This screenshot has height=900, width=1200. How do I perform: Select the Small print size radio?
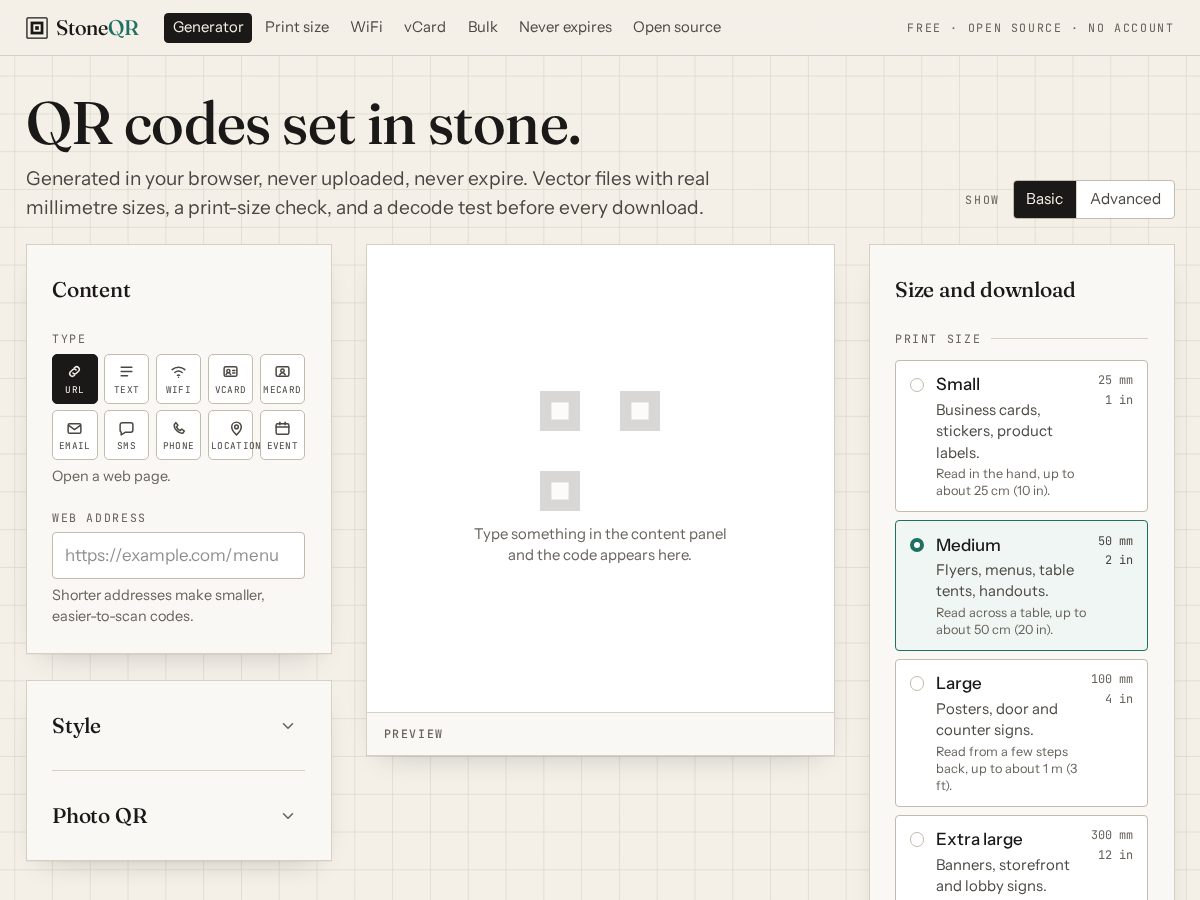(917, 385)
